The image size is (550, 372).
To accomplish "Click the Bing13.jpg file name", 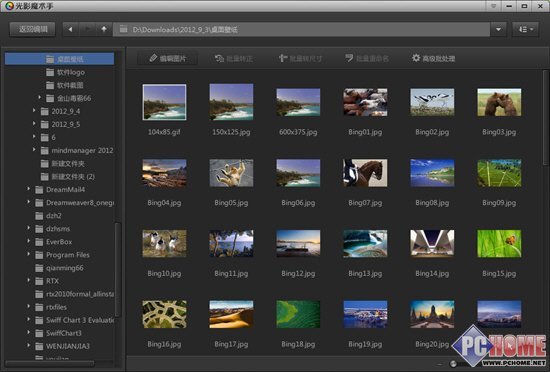I will coord(365,273).
